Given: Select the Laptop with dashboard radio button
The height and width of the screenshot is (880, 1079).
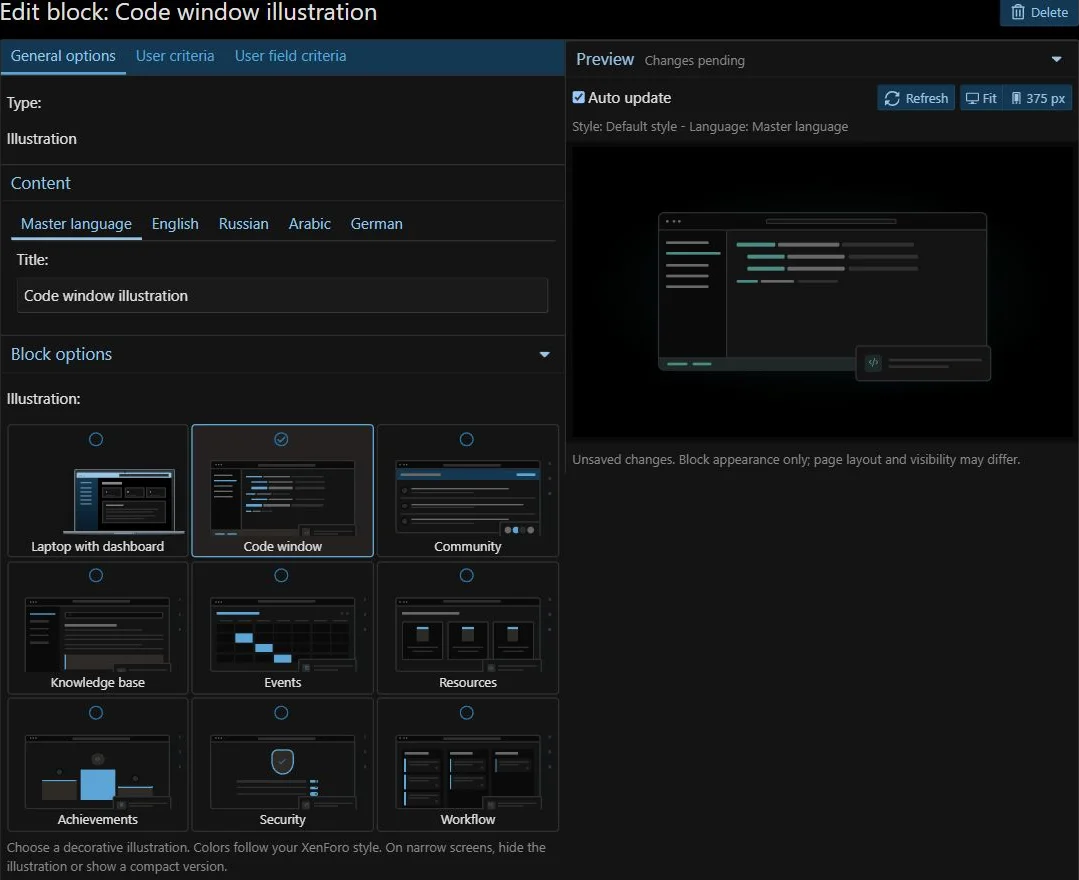Looking at the screenshot, I should (x=96, y=440).
